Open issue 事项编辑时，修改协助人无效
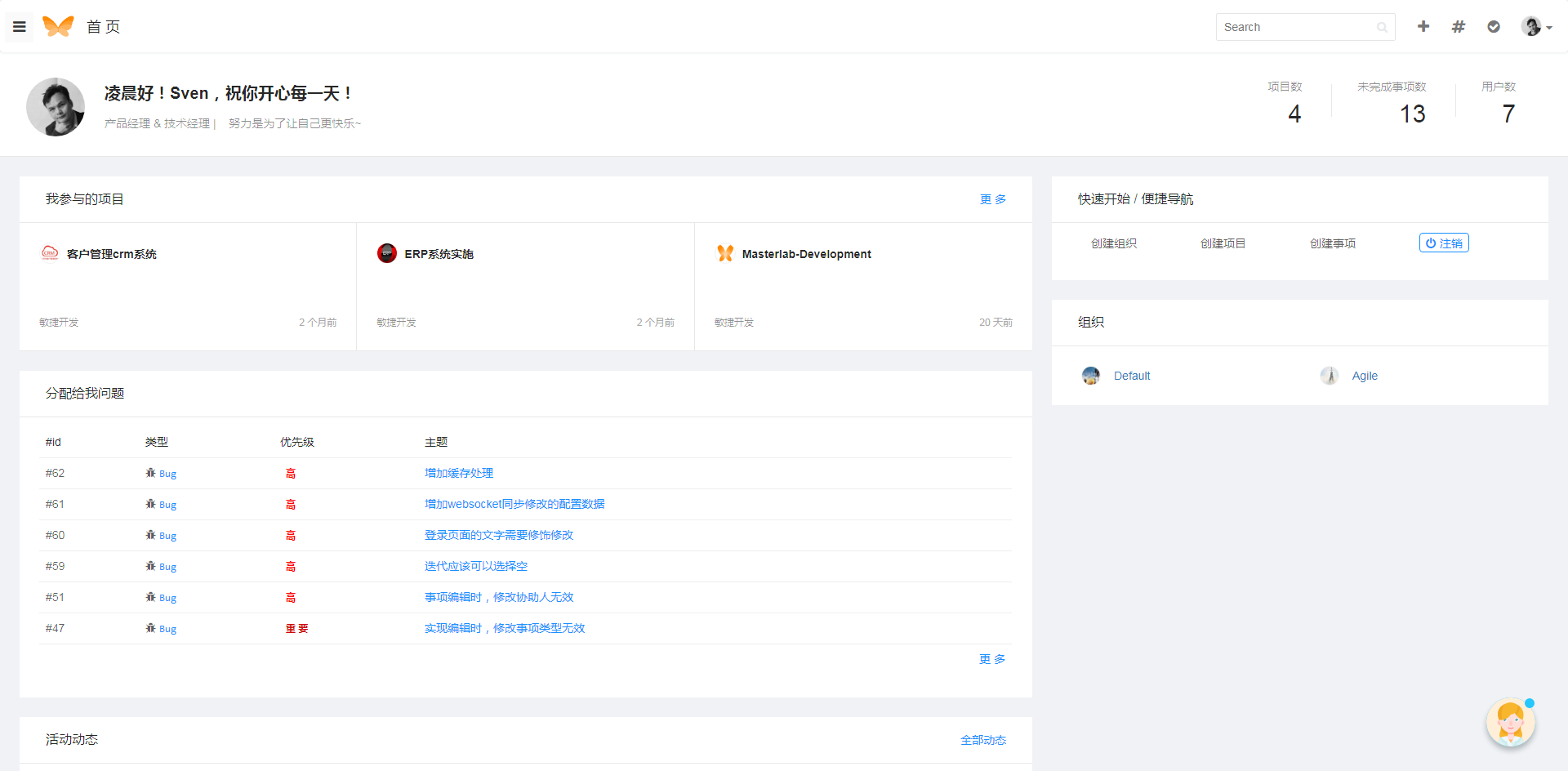 [499, 597]
